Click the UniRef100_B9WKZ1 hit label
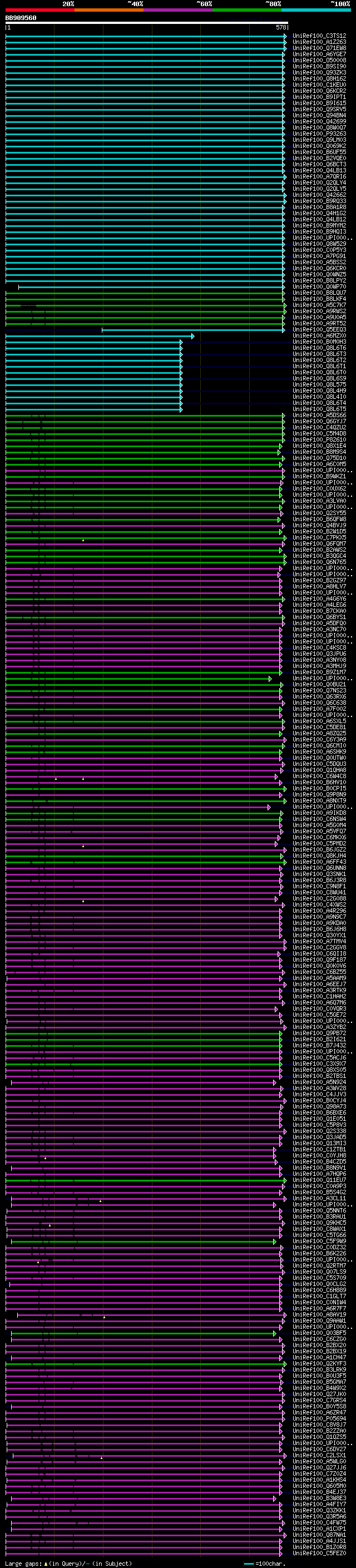Image resolution: width=356 pixels, height=1568 pixels. [319, 476]
